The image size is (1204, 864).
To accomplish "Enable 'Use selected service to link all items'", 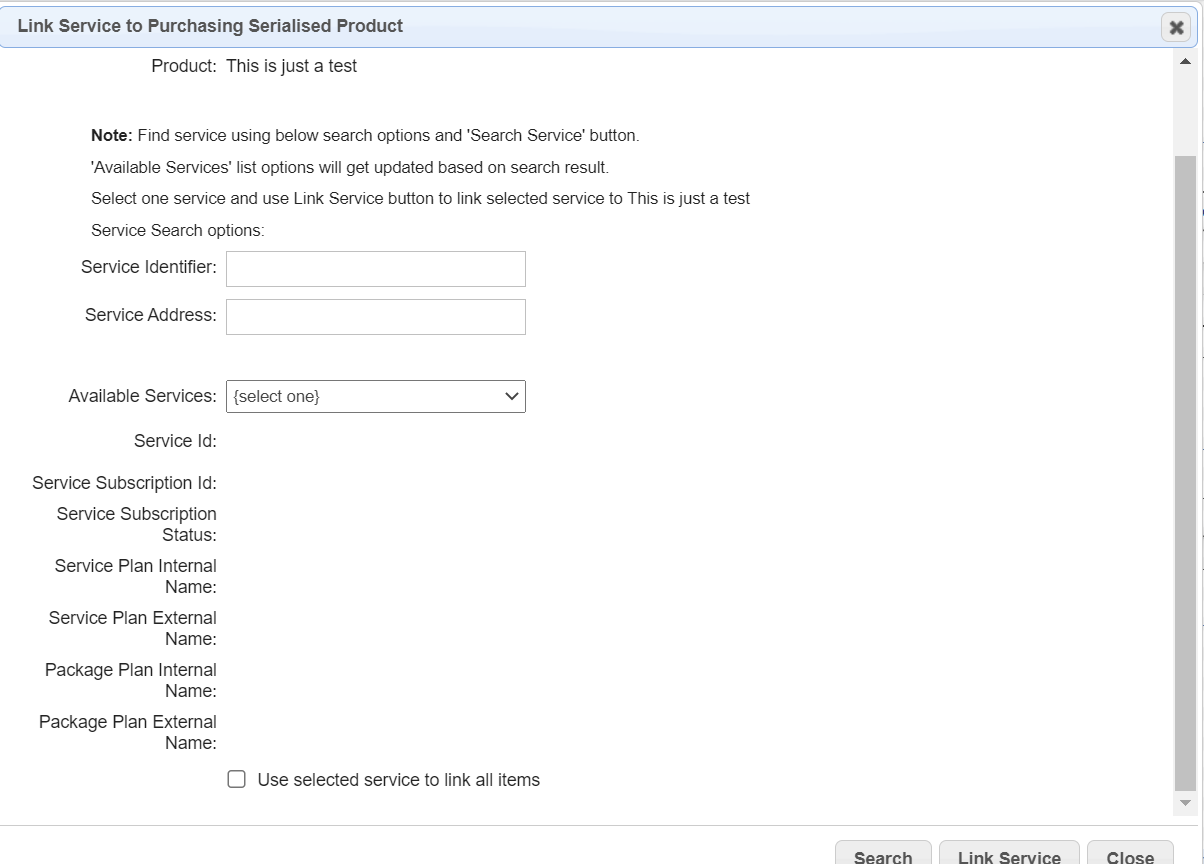I will pos(237,780).
